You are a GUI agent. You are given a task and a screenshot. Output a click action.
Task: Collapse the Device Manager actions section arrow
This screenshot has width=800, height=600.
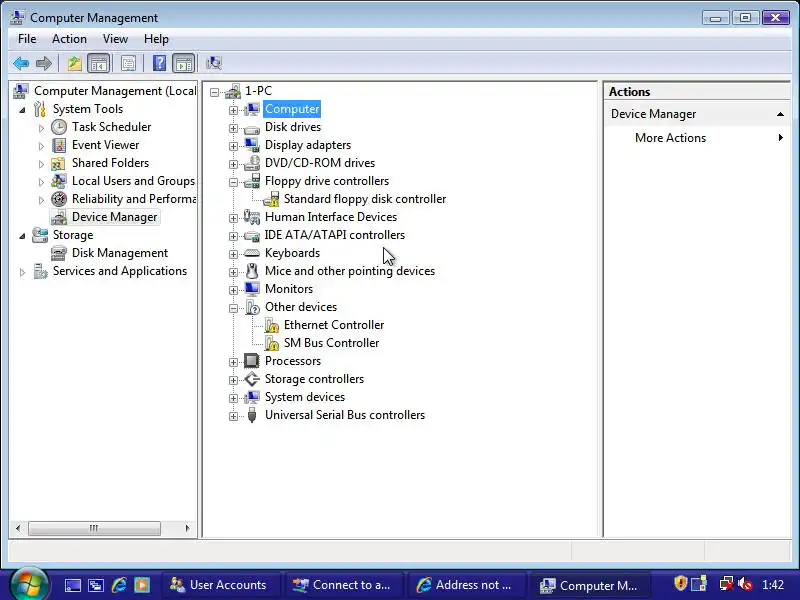[780, 114]
